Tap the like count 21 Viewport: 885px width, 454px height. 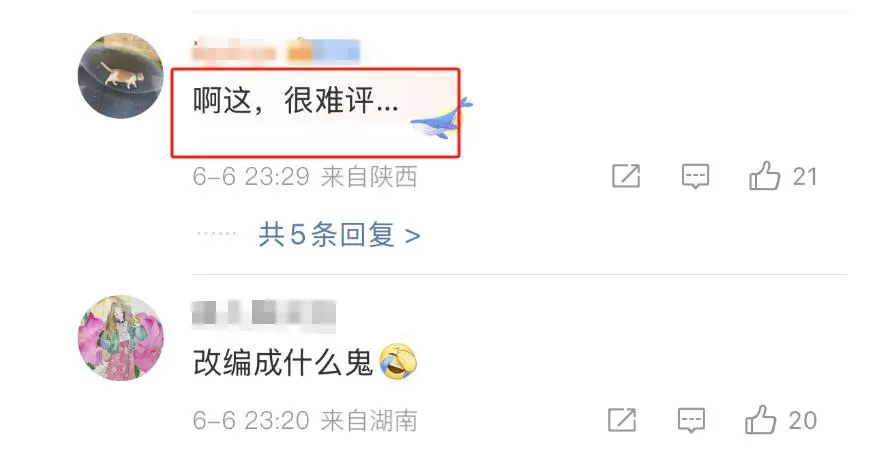point(804,177)
